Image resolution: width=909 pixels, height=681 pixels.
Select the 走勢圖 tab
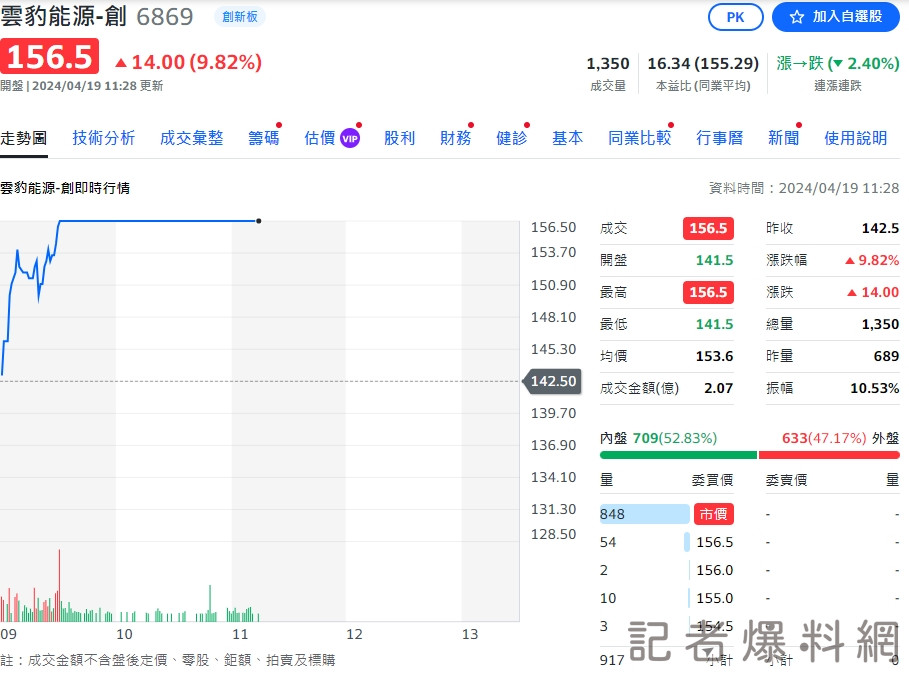pyautogui.click(x=23, y=138)
